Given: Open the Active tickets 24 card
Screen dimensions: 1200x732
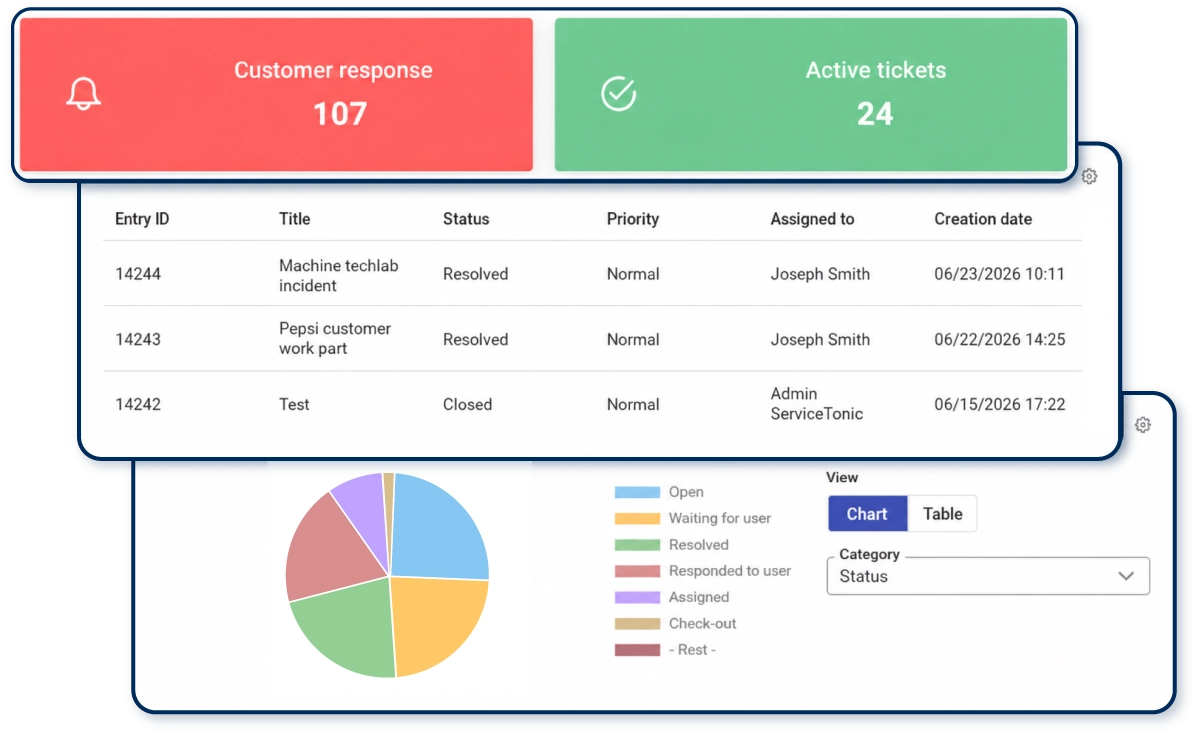Looking at the screenshot, I should 811,94.
